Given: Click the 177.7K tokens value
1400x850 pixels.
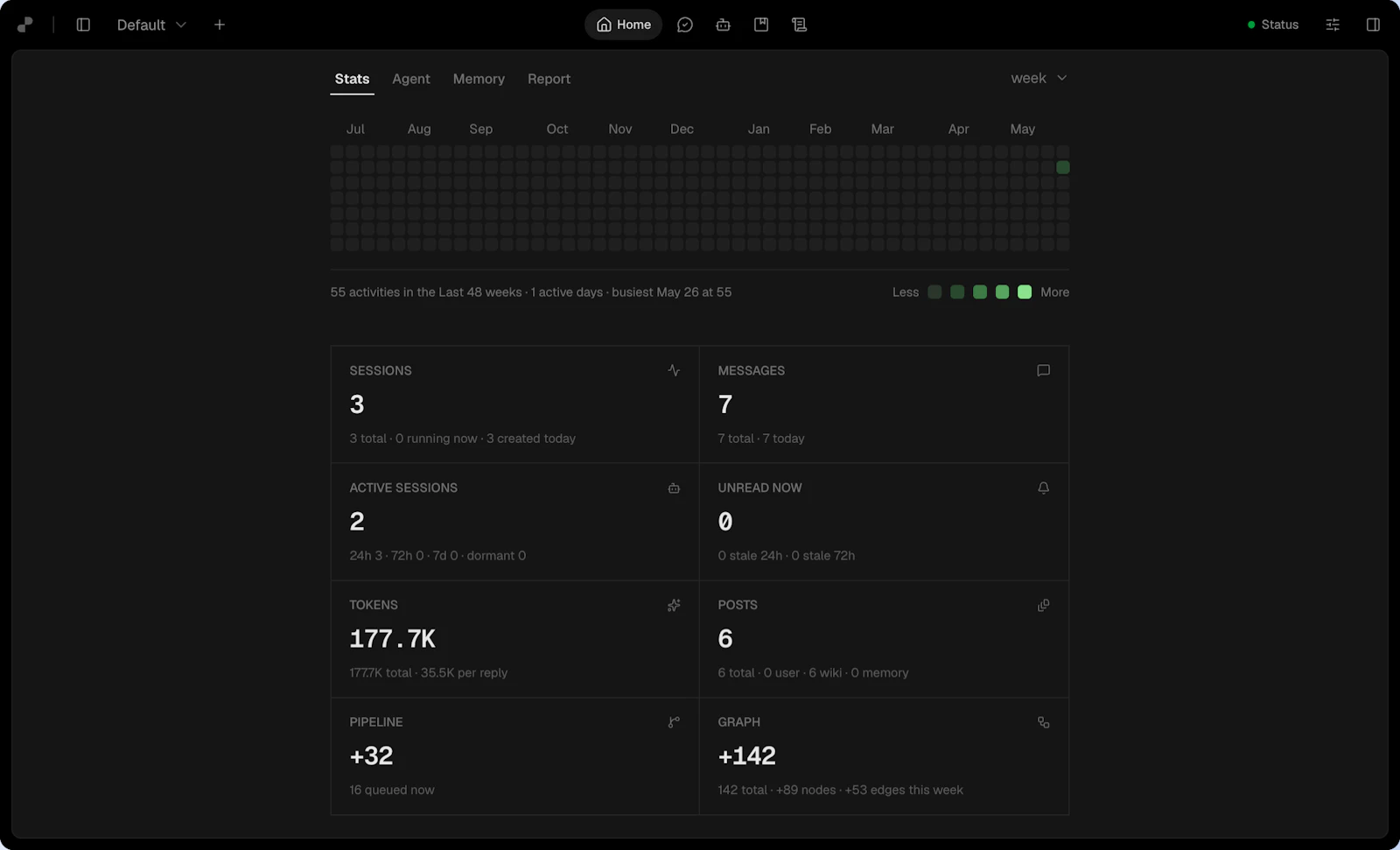Looking at the screenshot, I should pyautogui.click(x=392, y=639).
